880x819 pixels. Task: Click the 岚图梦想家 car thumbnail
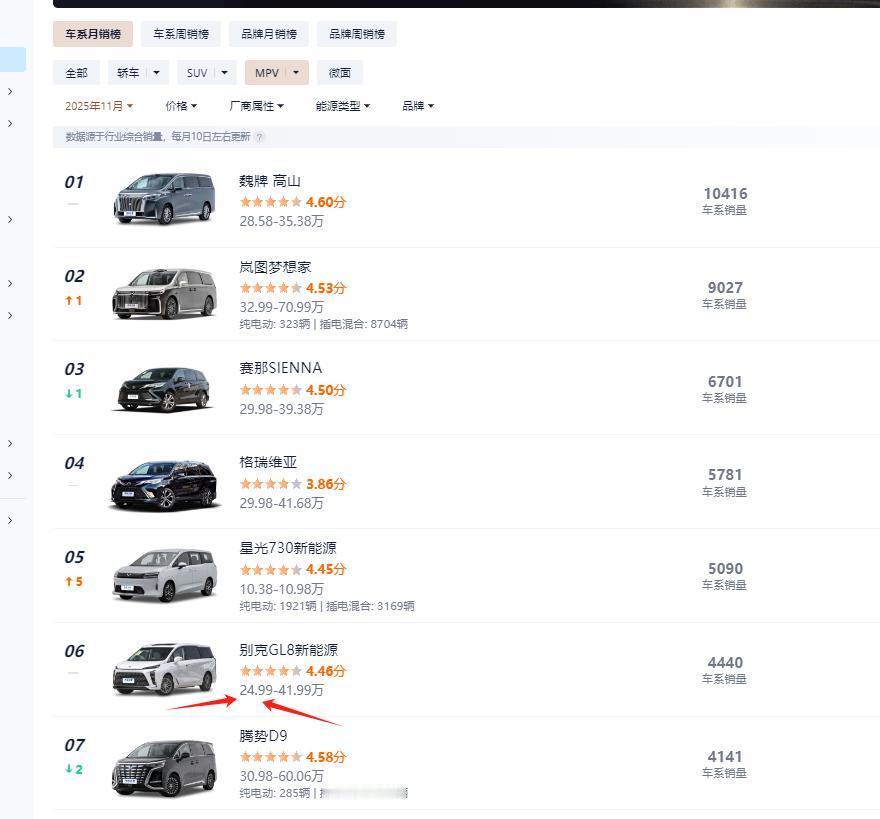click(x=164, y=293)
